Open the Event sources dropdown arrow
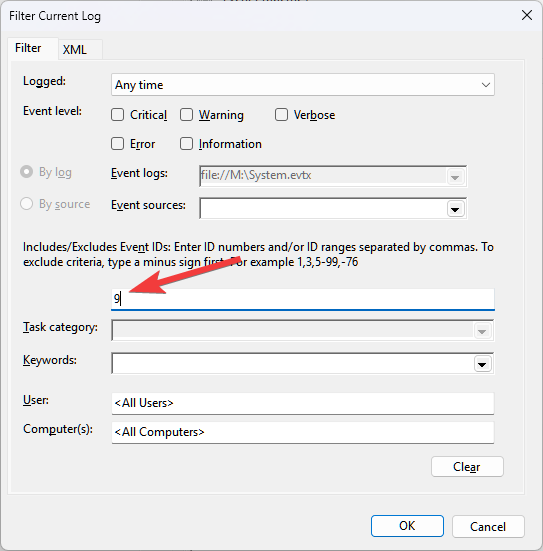Screen dimensions: 543x551 click(x=455, y=209)
